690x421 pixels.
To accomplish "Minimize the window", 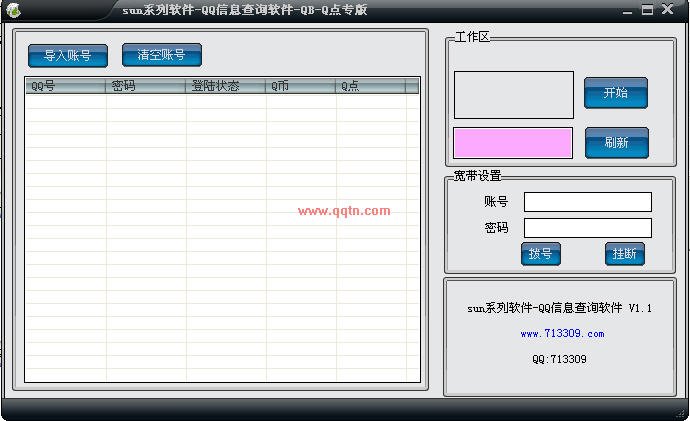I will pos(628,11).
